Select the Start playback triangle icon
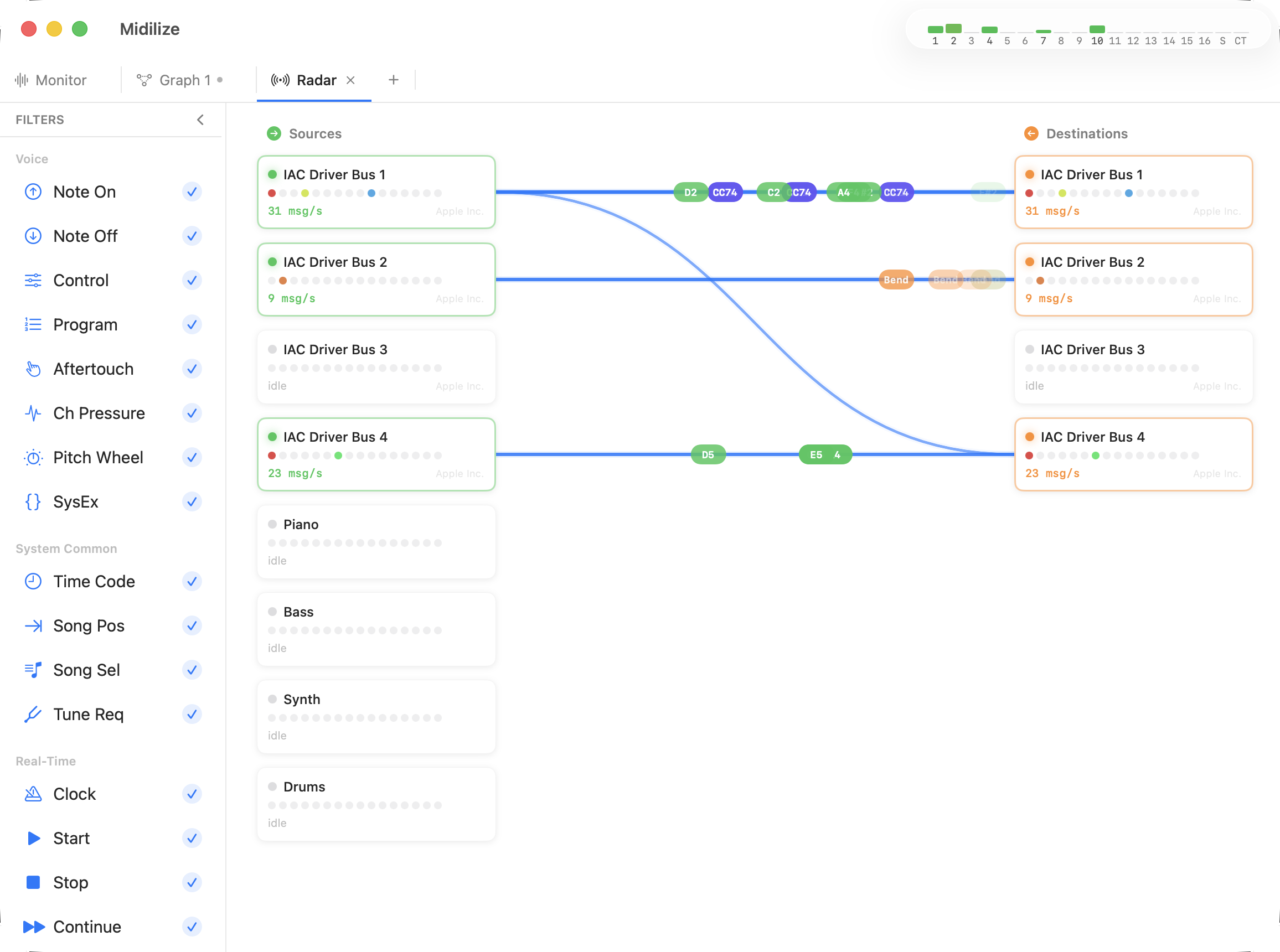1280x952 pixels. point(33,838)
